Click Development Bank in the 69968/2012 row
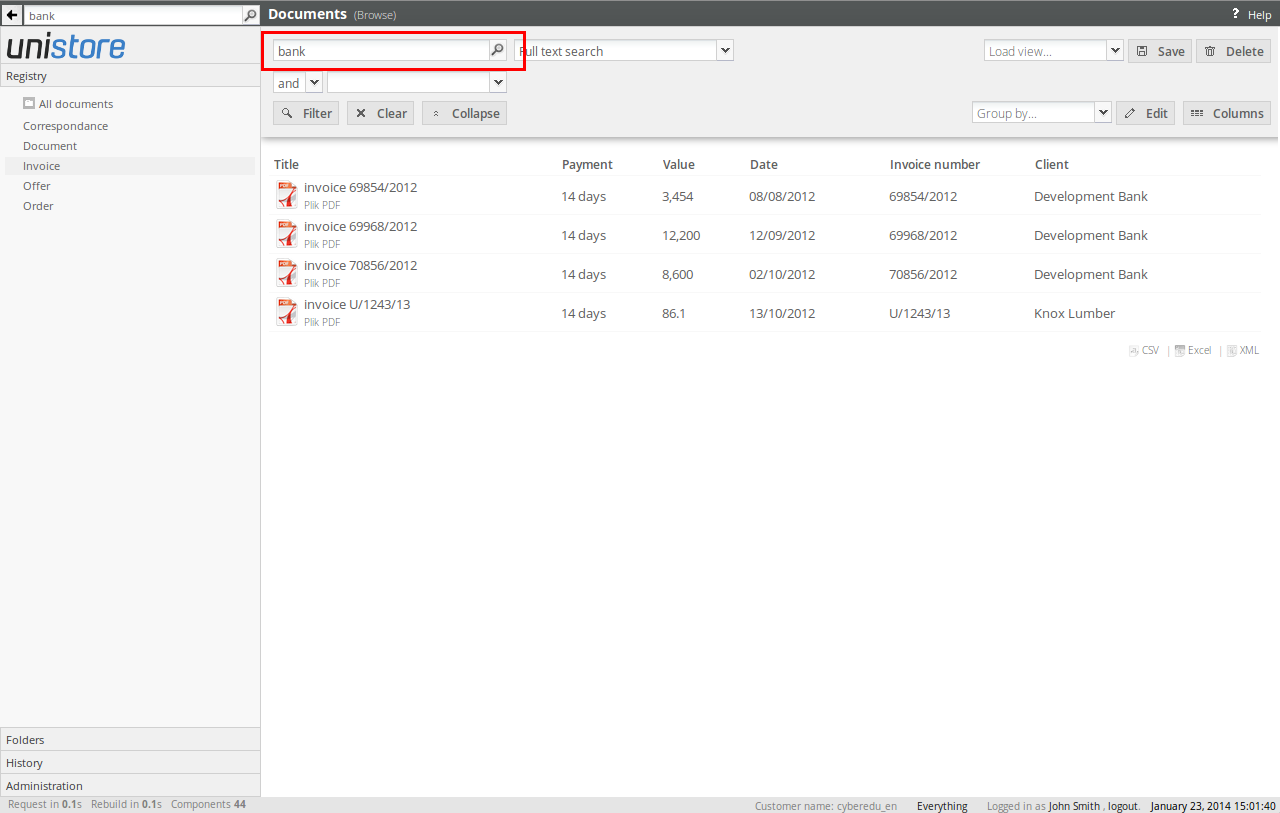The image size is (1280, 813). coord(1091,235)
